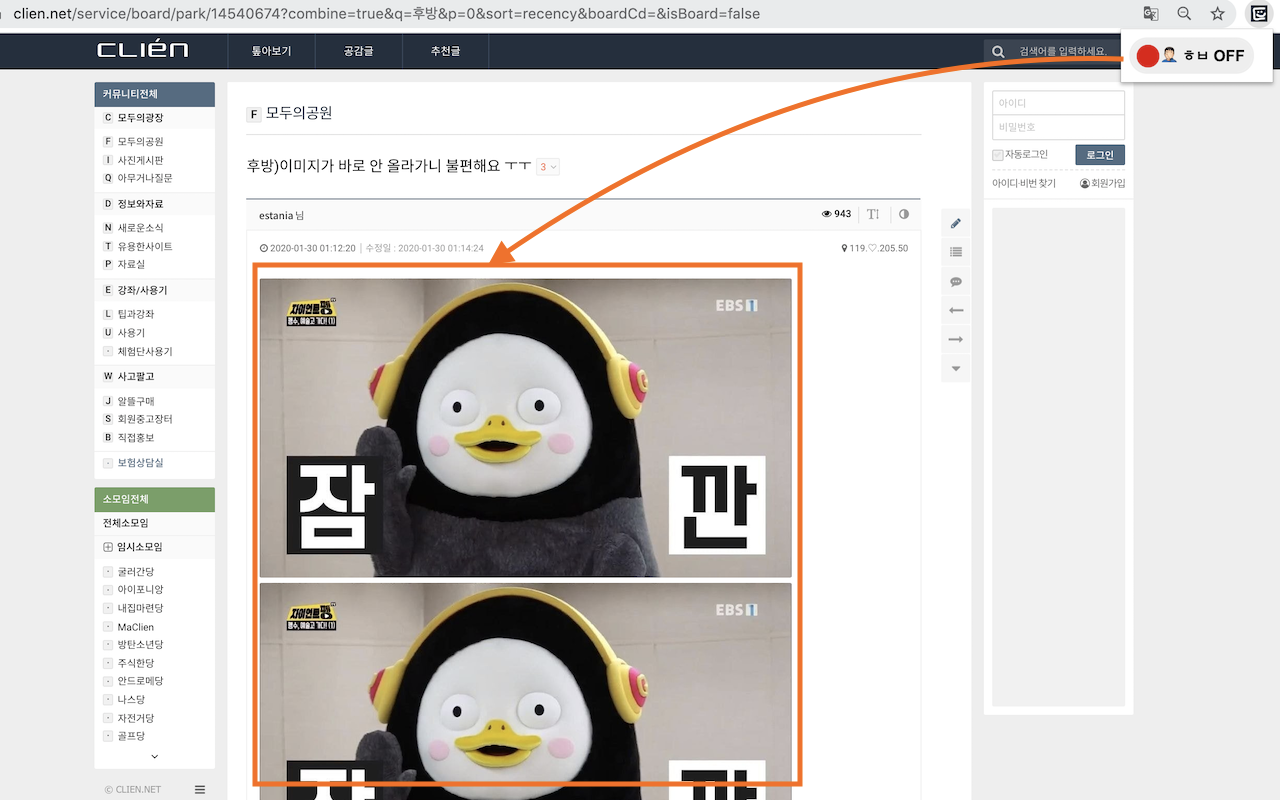This screenshot has width=1280, height=800.
Task: Select the pencil write-post icon
Action: 955,222
